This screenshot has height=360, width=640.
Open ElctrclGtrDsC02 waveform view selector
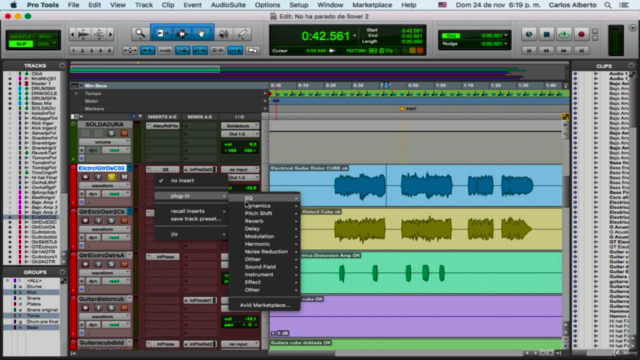(x=104, y=185)
